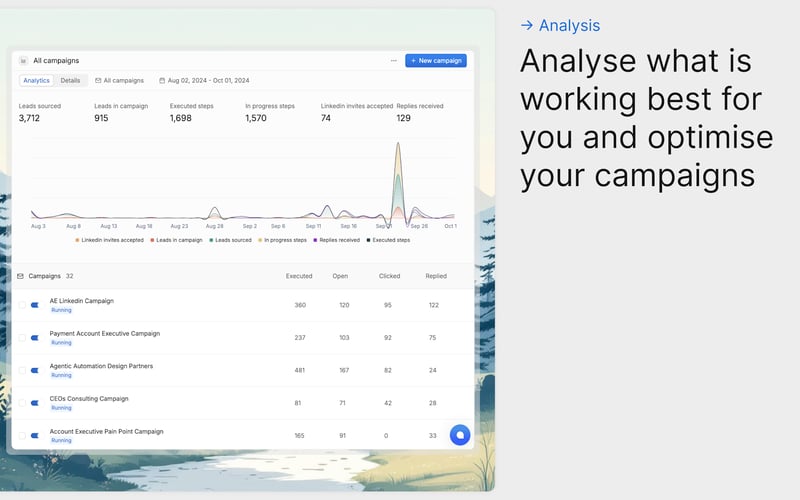Check the CEOs Consulting Campaign checkbox

(x=22, y=403)
